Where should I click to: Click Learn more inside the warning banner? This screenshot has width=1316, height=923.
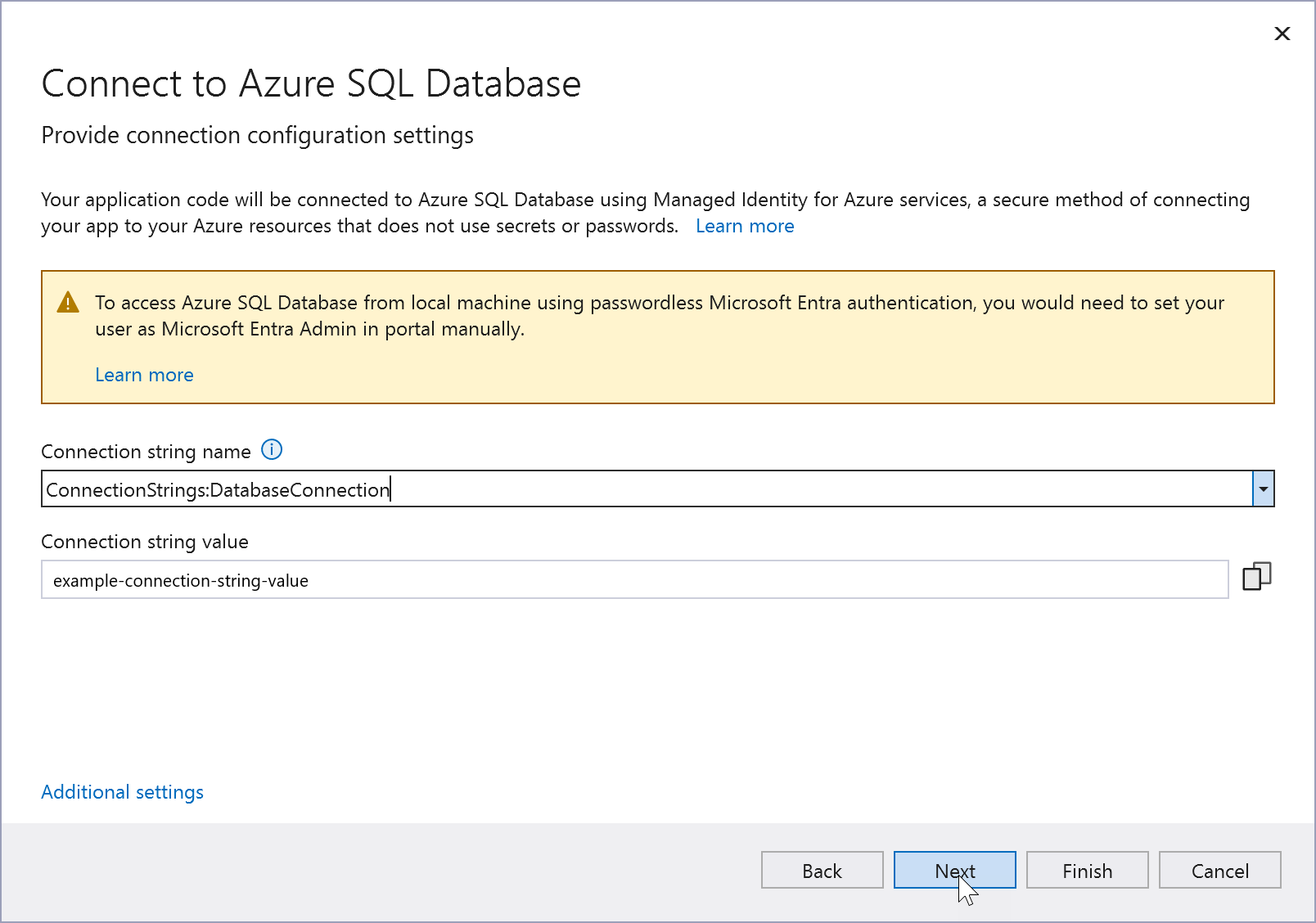click(144, 374)
